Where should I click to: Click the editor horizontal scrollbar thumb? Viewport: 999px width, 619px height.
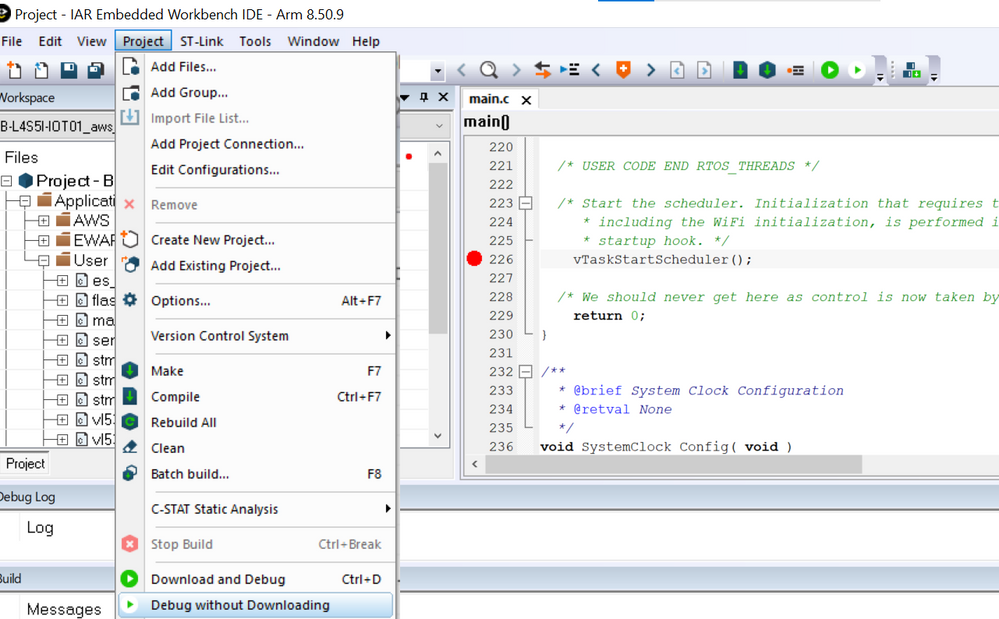point(673,464)
